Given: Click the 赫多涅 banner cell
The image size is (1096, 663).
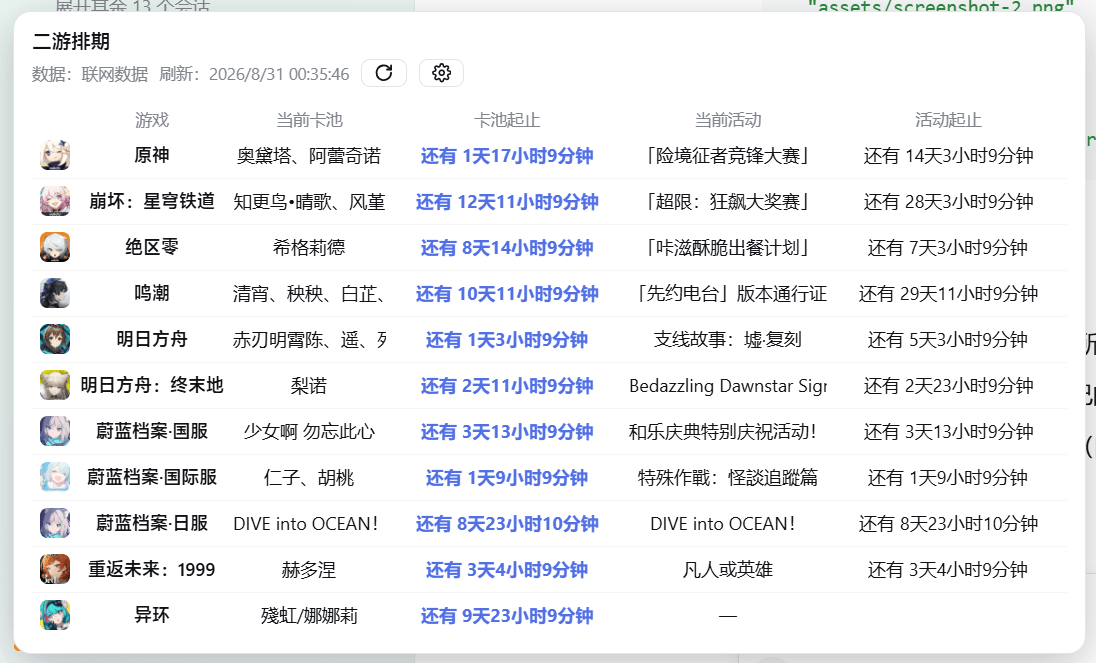Looking at the screenshot, I should 309,570.
